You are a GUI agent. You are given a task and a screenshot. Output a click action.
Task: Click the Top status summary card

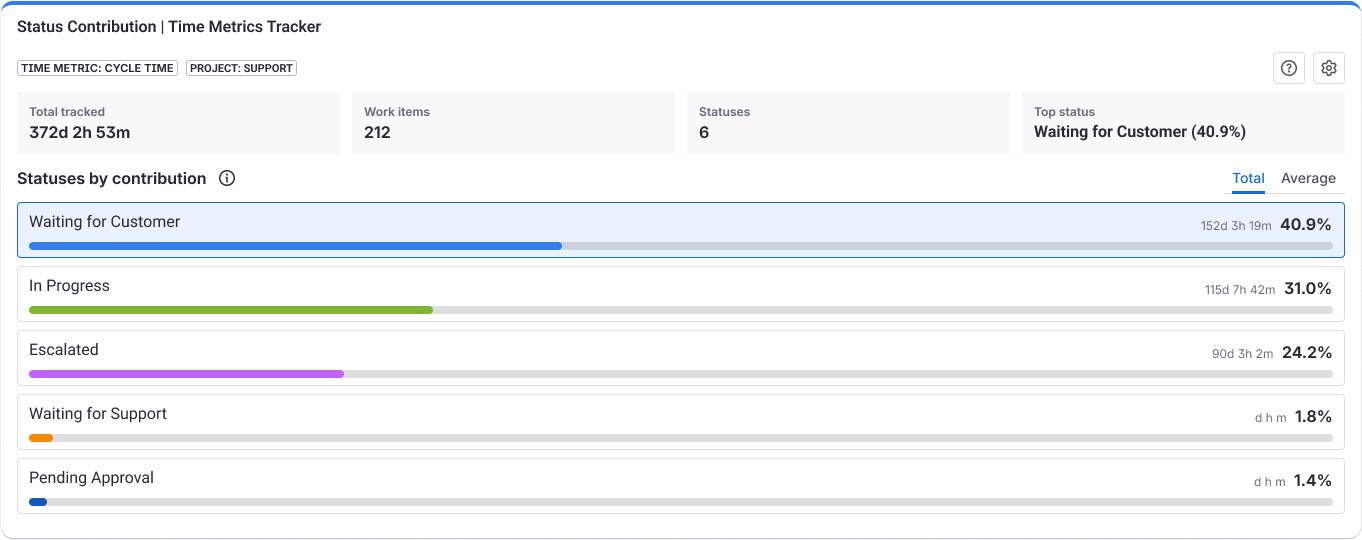pyautogui.click(x=1183, y=123)
